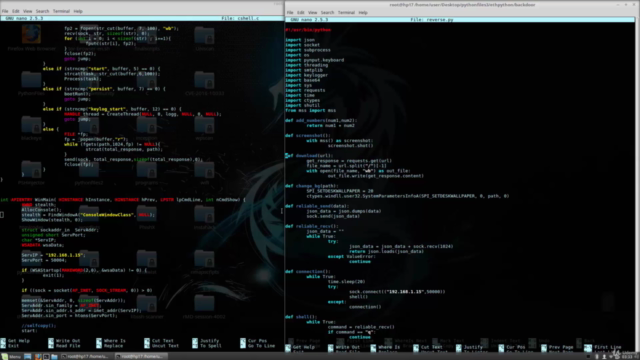Click Show Desktop icon in taskbar
The width and height of the screenshot is (640, 360).
click(28, 357)
